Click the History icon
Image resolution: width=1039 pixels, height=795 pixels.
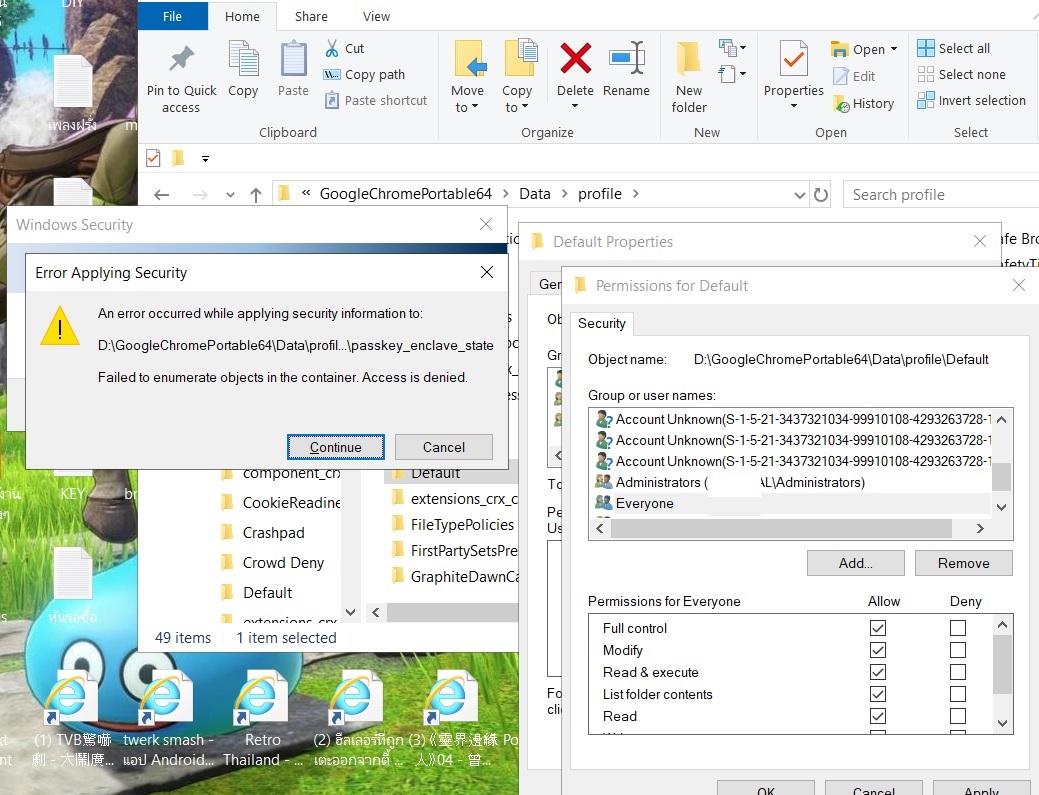tap(840, 104)
